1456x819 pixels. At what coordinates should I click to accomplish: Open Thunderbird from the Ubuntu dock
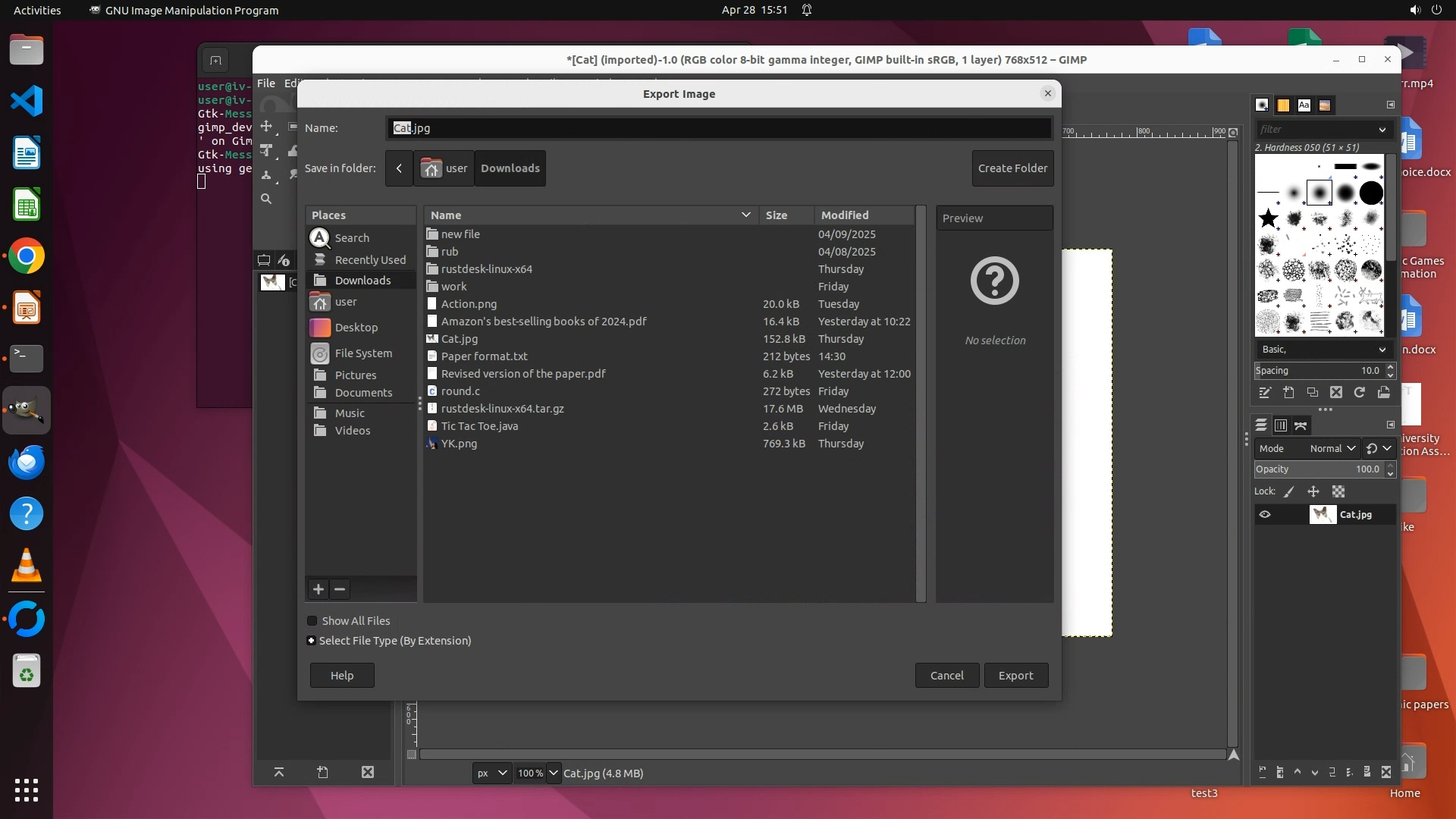(27, 462)
